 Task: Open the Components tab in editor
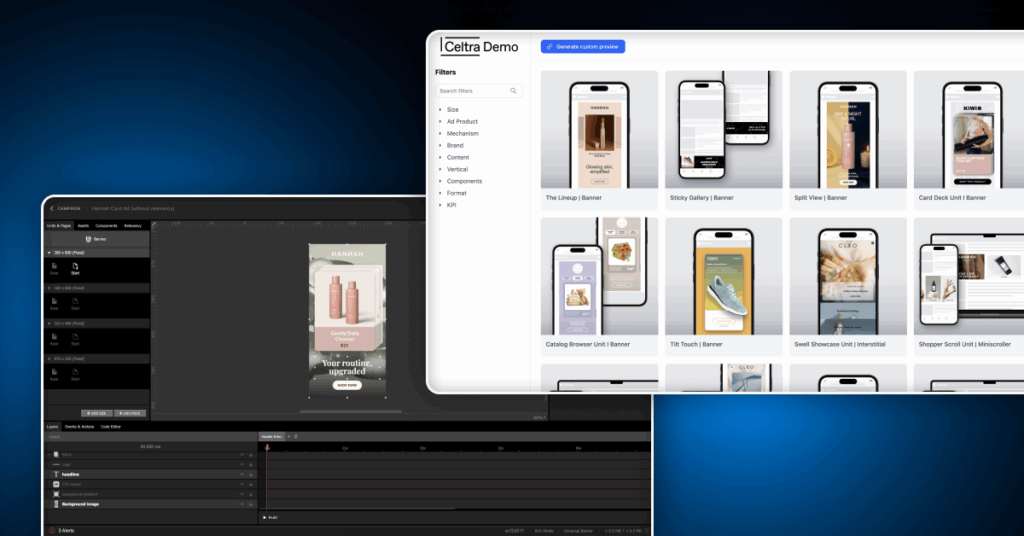[106, 226]
